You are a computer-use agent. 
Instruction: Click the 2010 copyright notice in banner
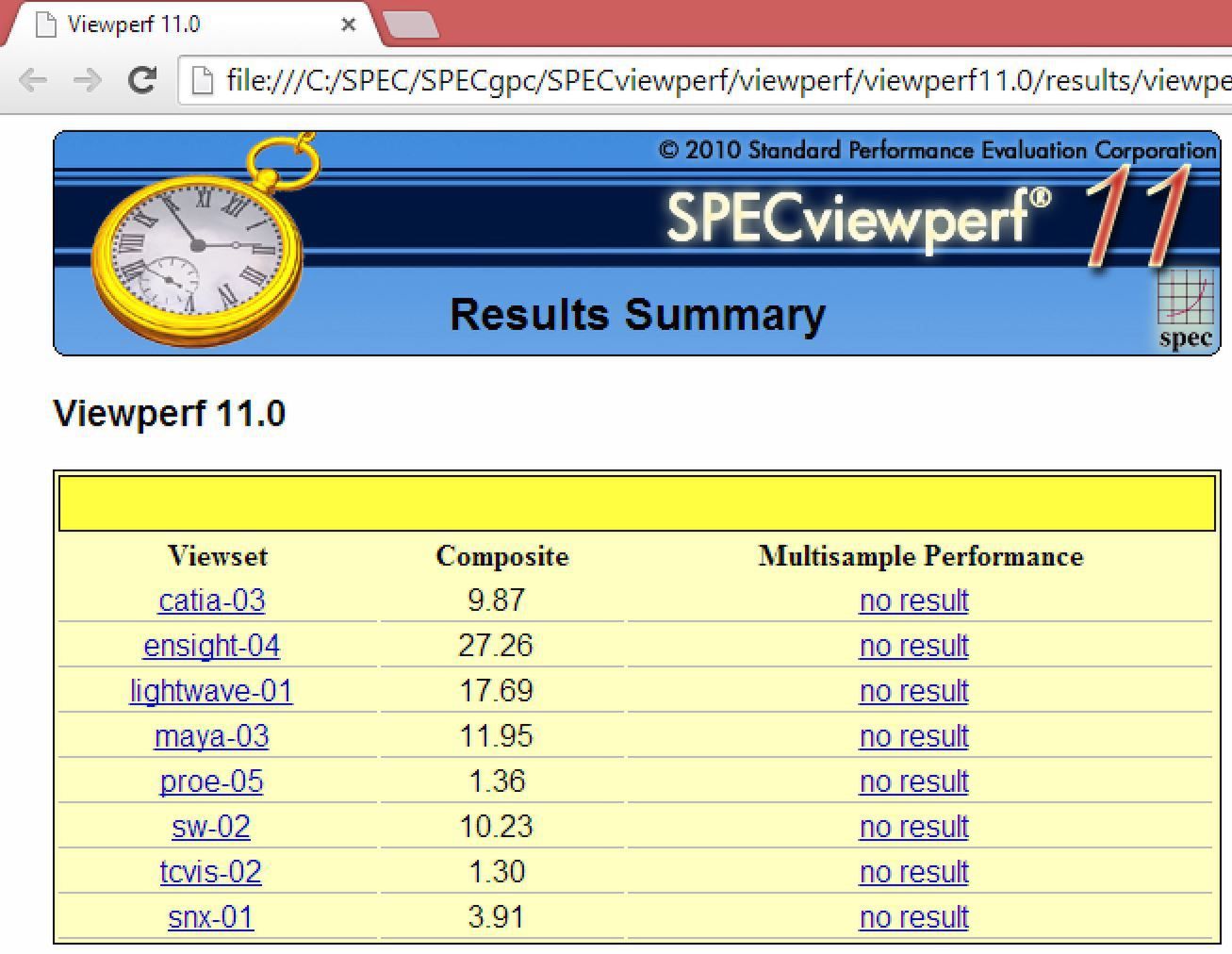(x=938, y=150)
